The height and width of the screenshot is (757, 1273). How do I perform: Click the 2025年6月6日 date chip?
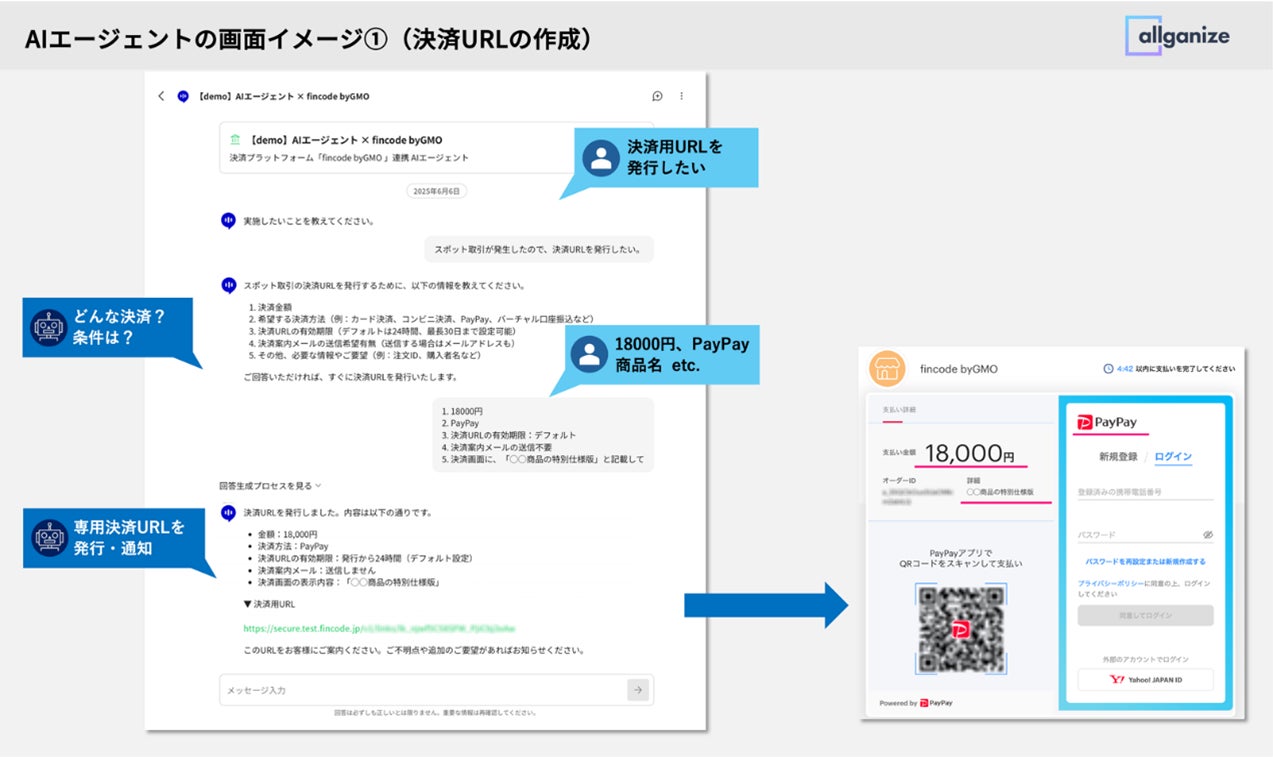[437, 191]
